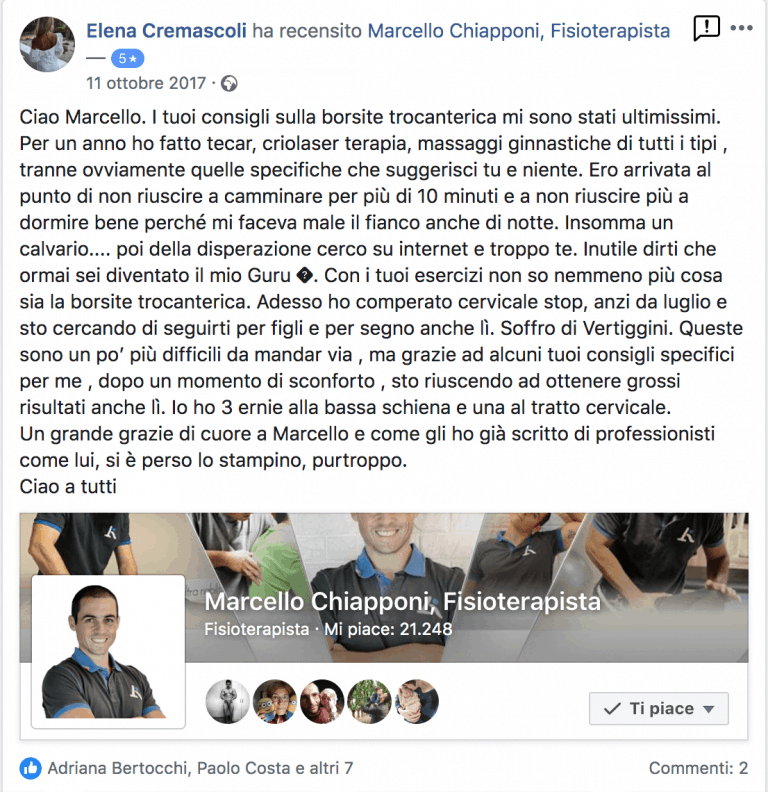768x792 pixels.
Task: Click Marcello Chiapponi page profile photo
Action: (108, 652)
